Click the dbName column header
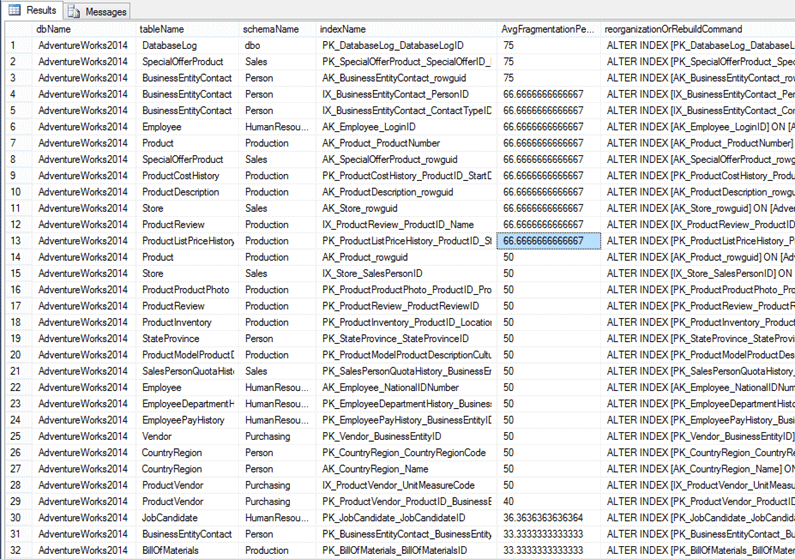The height and width of the screenshot is (559, 795). click(85, 29)
